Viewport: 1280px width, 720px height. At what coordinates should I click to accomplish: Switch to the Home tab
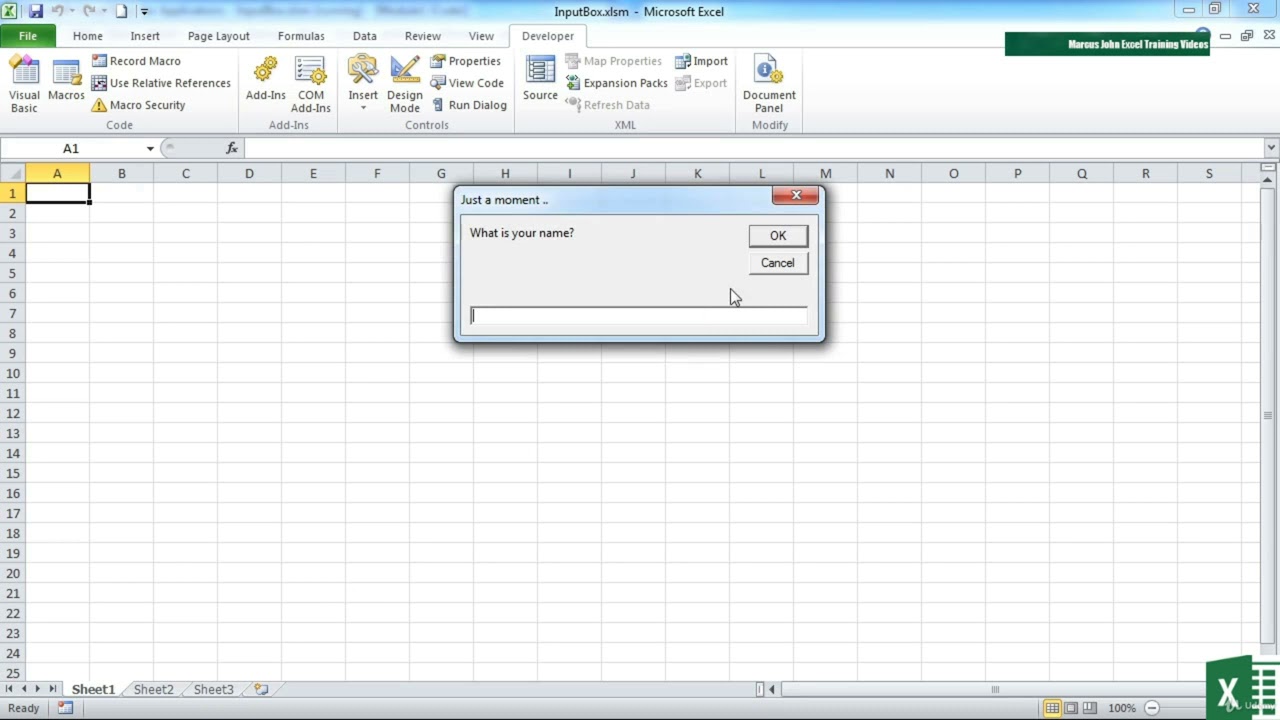pos(88,36)
